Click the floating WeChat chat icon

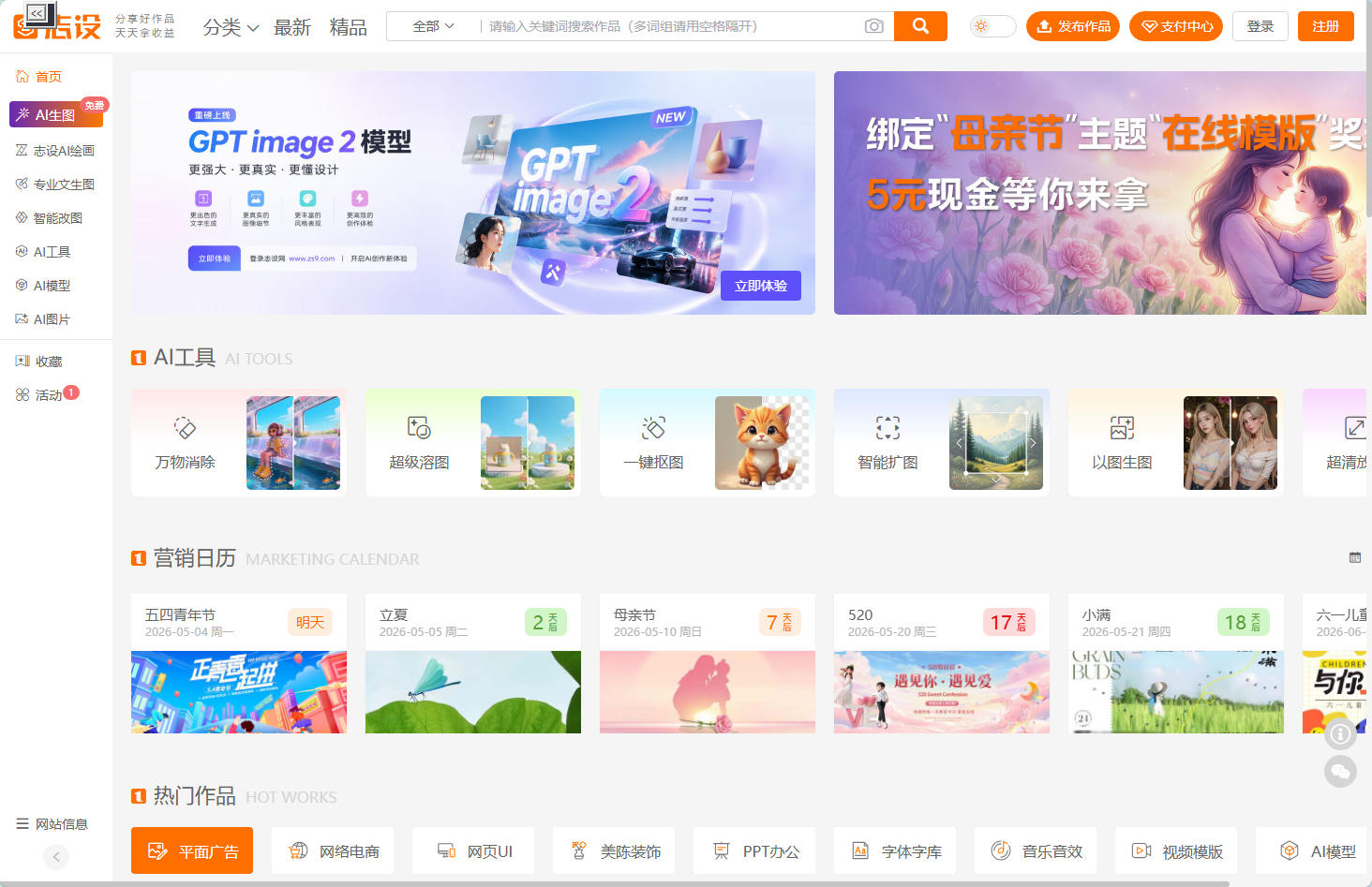pos(1340,771)
